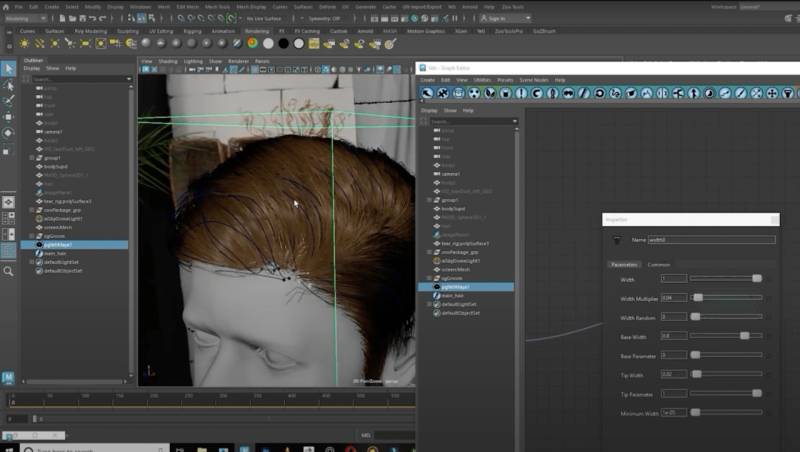
Task: Click the Yeti funnel width node icon
Action: pos(788,93)
